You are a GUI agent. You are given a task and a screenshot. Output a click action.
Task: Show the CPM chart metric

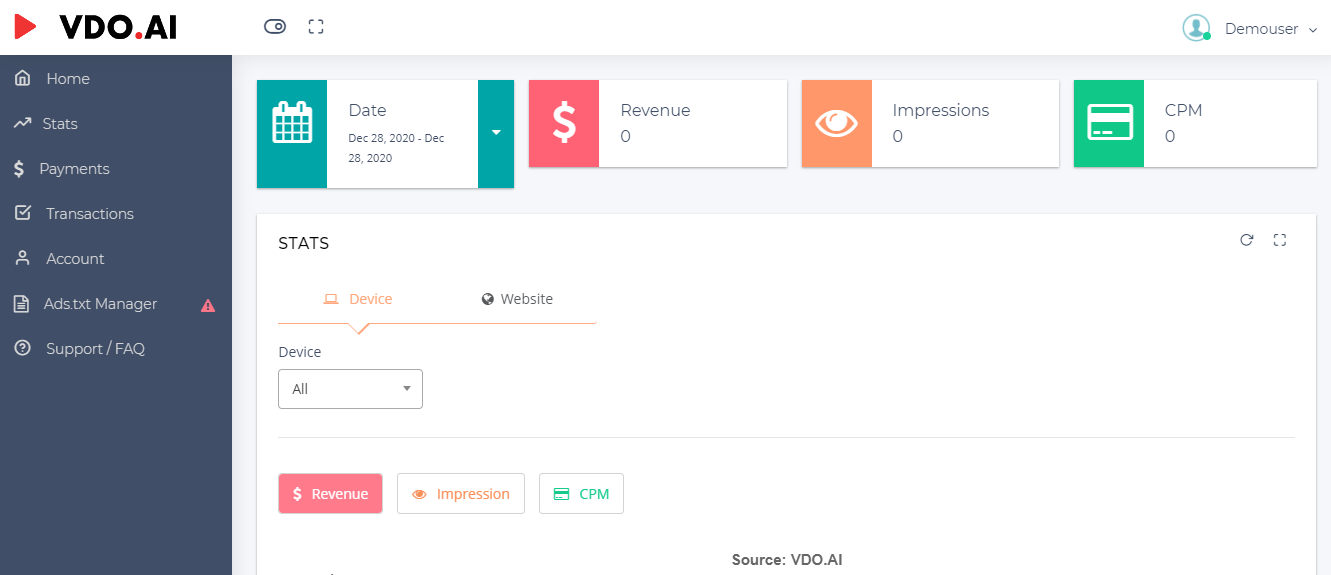coord(581,494)
